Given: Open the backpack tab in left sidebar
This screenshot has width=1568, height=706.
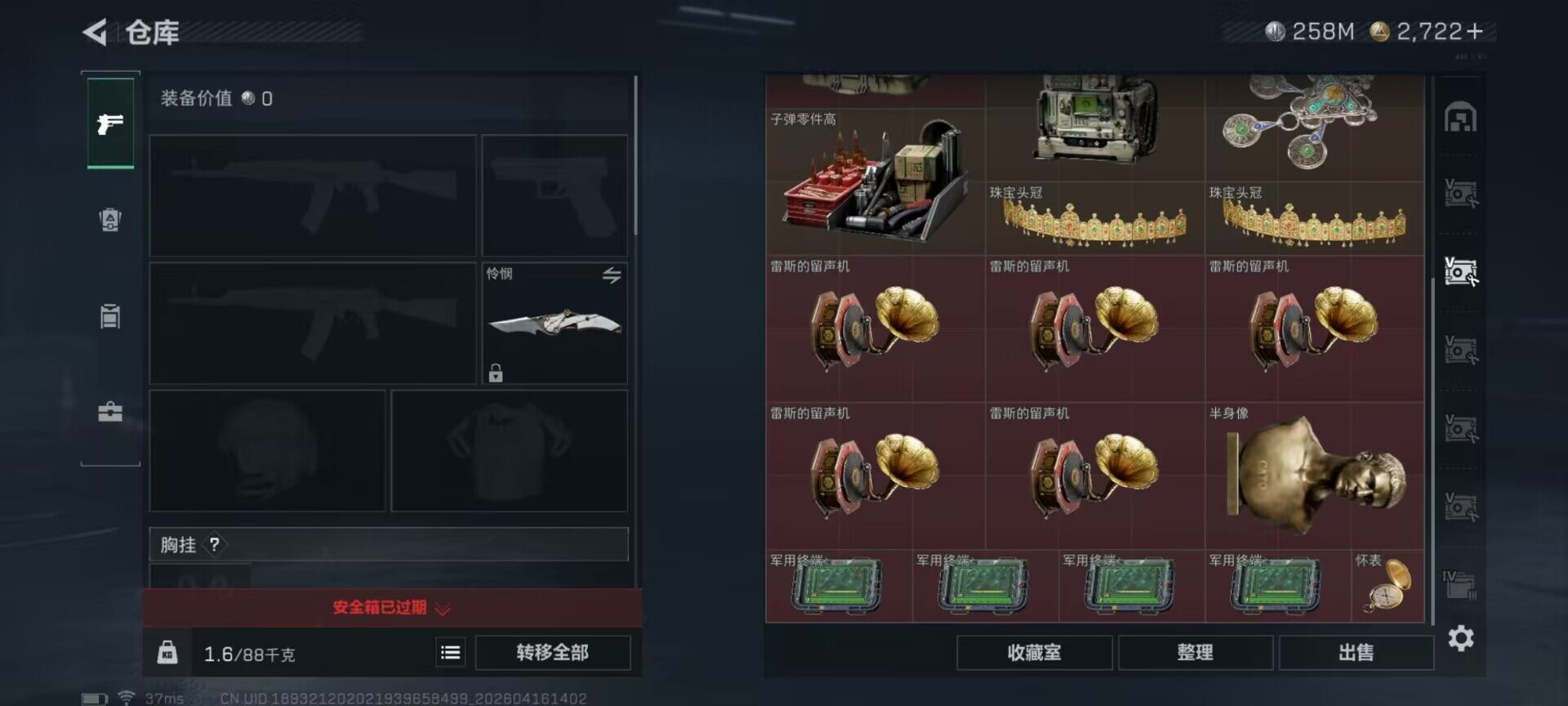Looking at the screenshot, I should coord(110,219).
